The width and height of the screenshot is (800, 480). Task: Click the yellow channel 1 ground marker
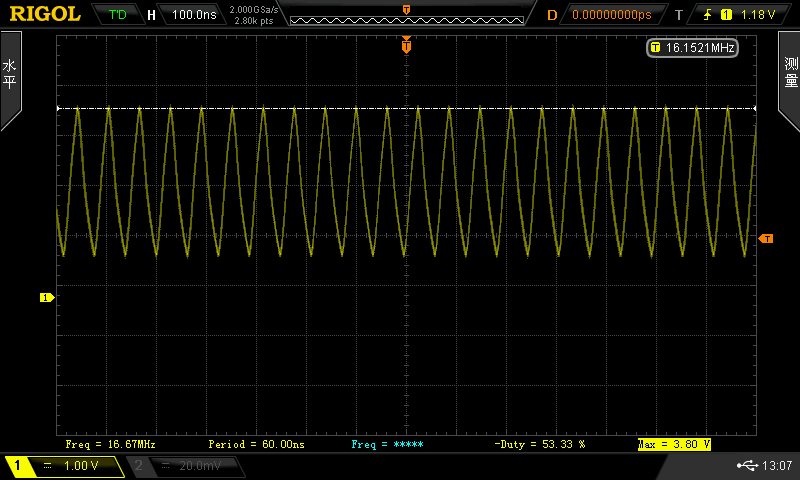[x=47, y=297]
